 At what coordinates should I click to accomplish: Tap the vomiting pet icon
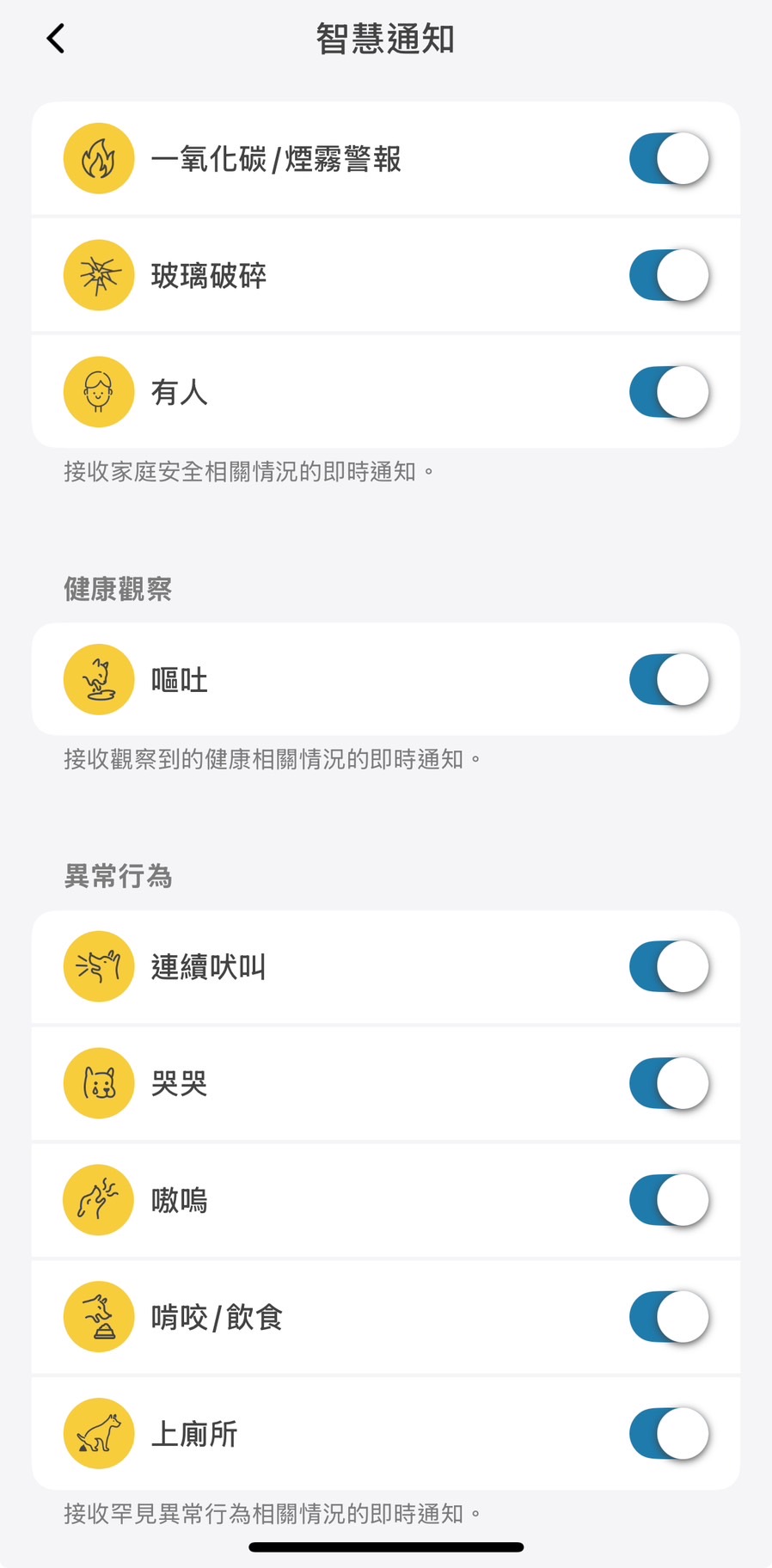tap(99, 680)
